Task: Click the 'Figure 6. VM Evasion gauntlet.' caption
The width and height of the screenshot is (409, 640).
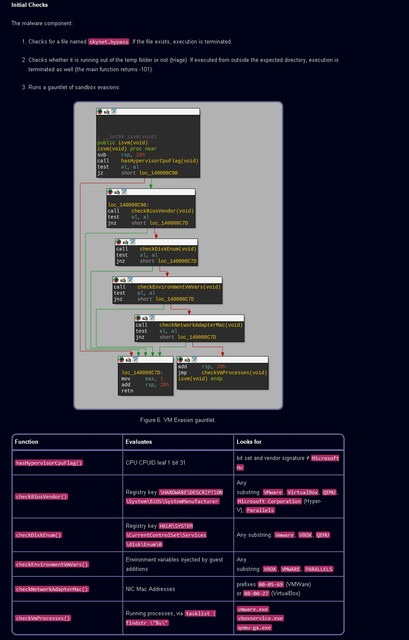Action: click(178, 420)
